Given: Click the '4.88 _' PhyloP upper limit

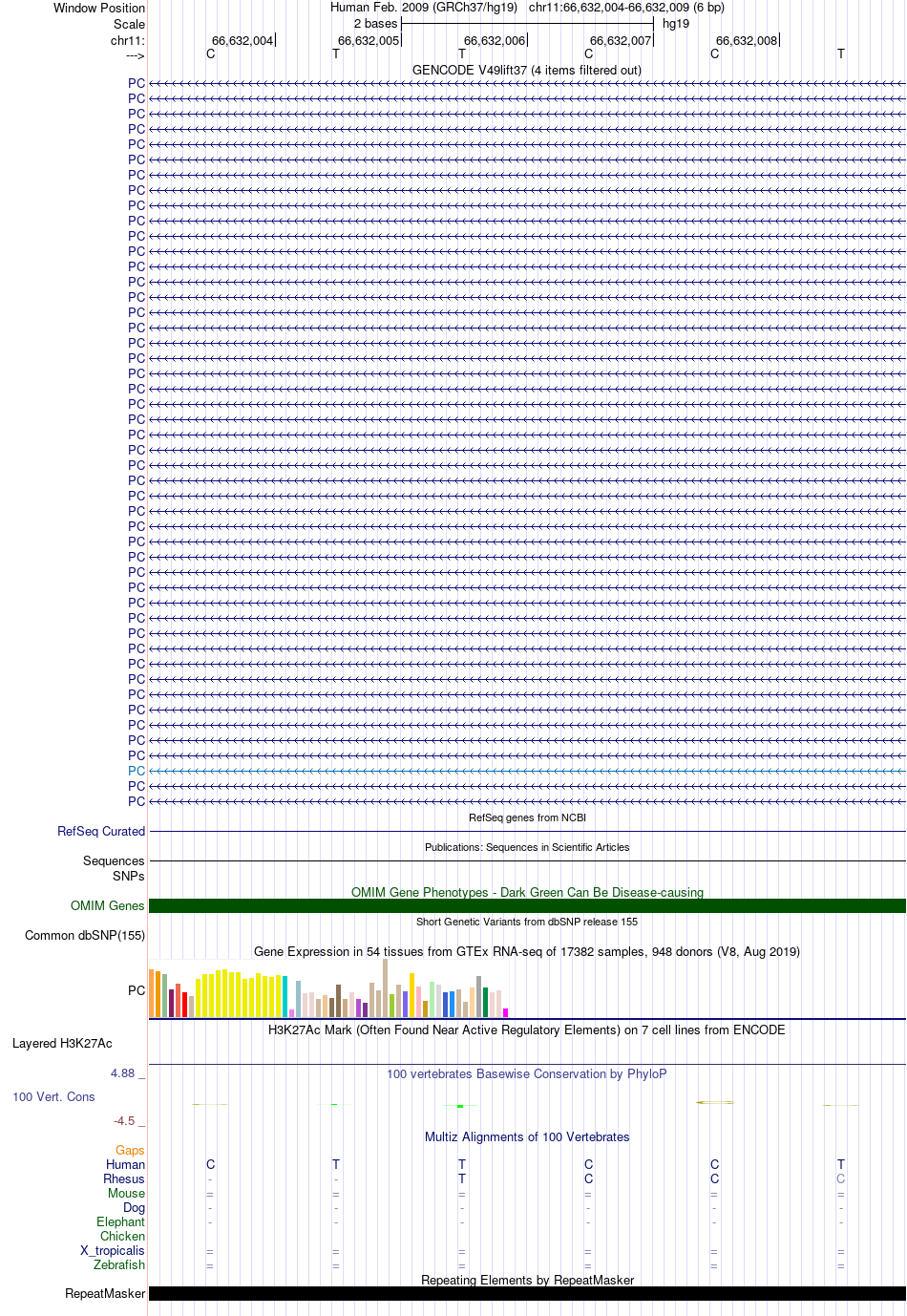Looking at the screenshot, I should pyautogui.click(x=128, y=1073).
